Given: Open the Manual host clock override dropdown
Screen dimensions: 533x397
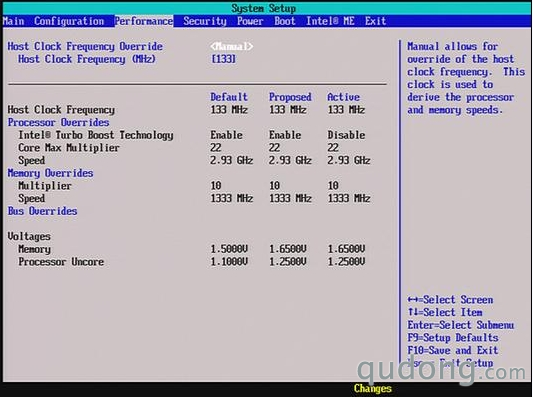Looking at the screenshot, I should 231,46.
